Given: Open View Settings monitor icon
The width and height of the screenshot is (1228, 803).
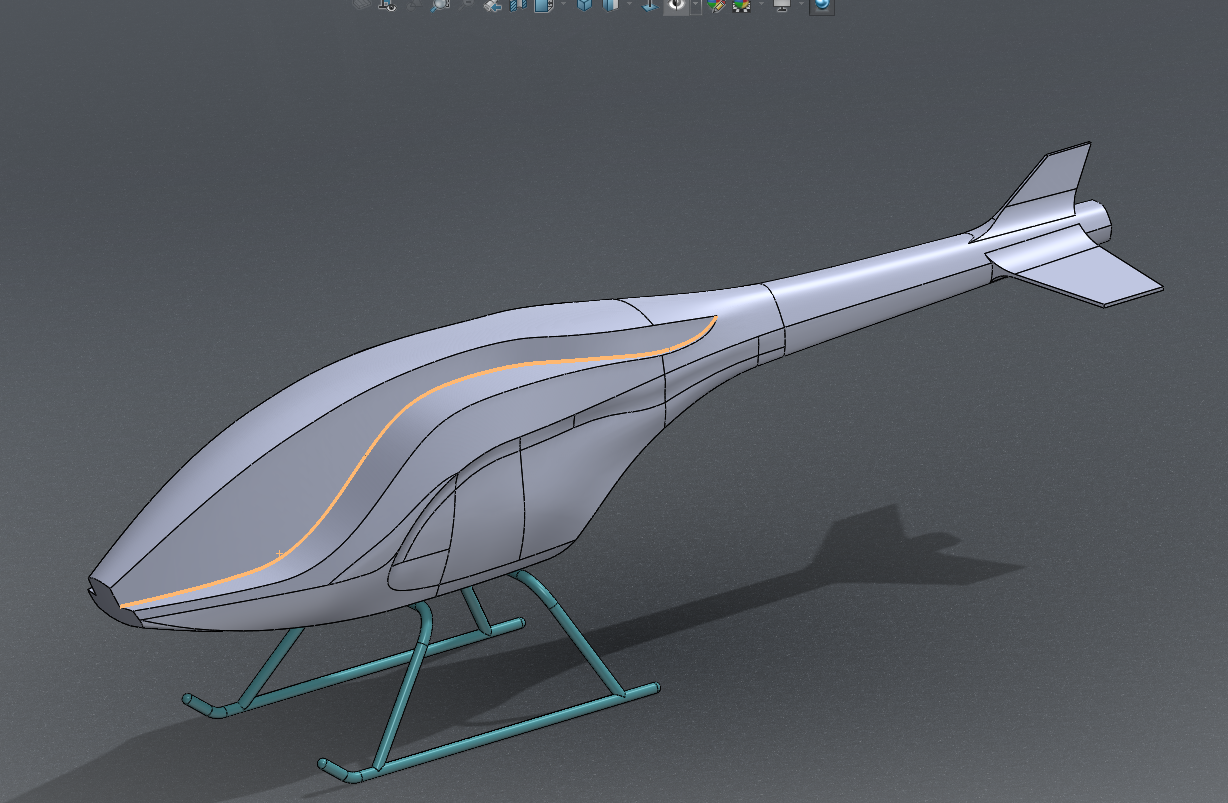Looking at the screenshot, I should tap(782, 5).
